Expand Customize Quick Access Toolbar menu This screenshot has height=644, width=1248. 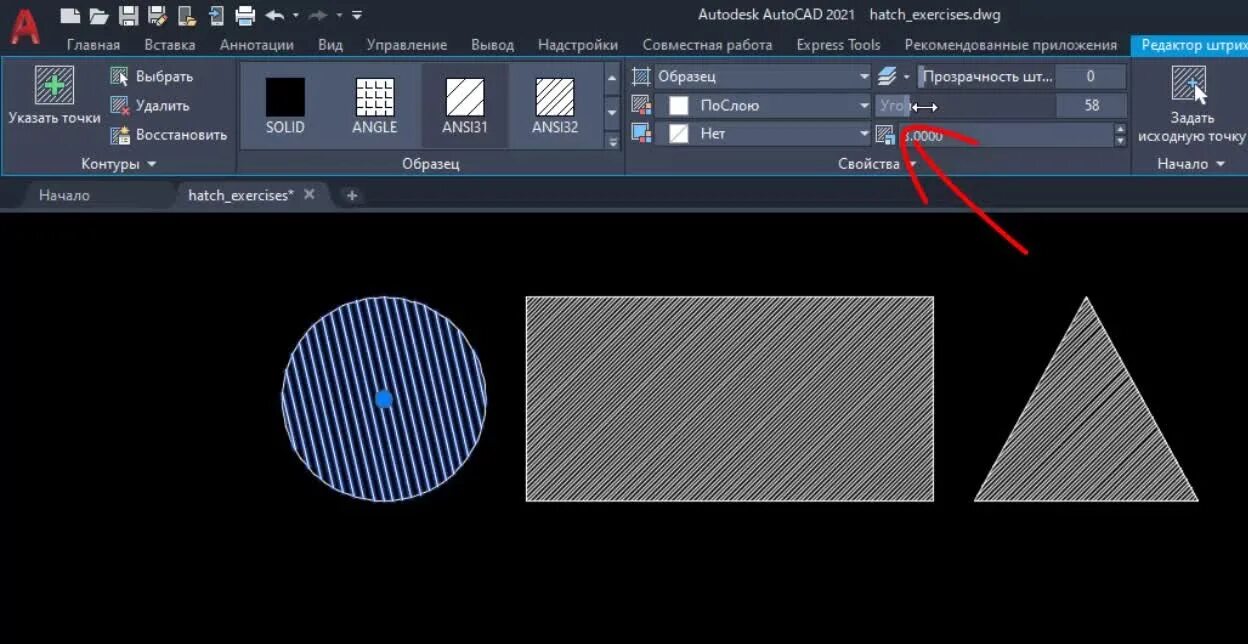coord(357,15)
